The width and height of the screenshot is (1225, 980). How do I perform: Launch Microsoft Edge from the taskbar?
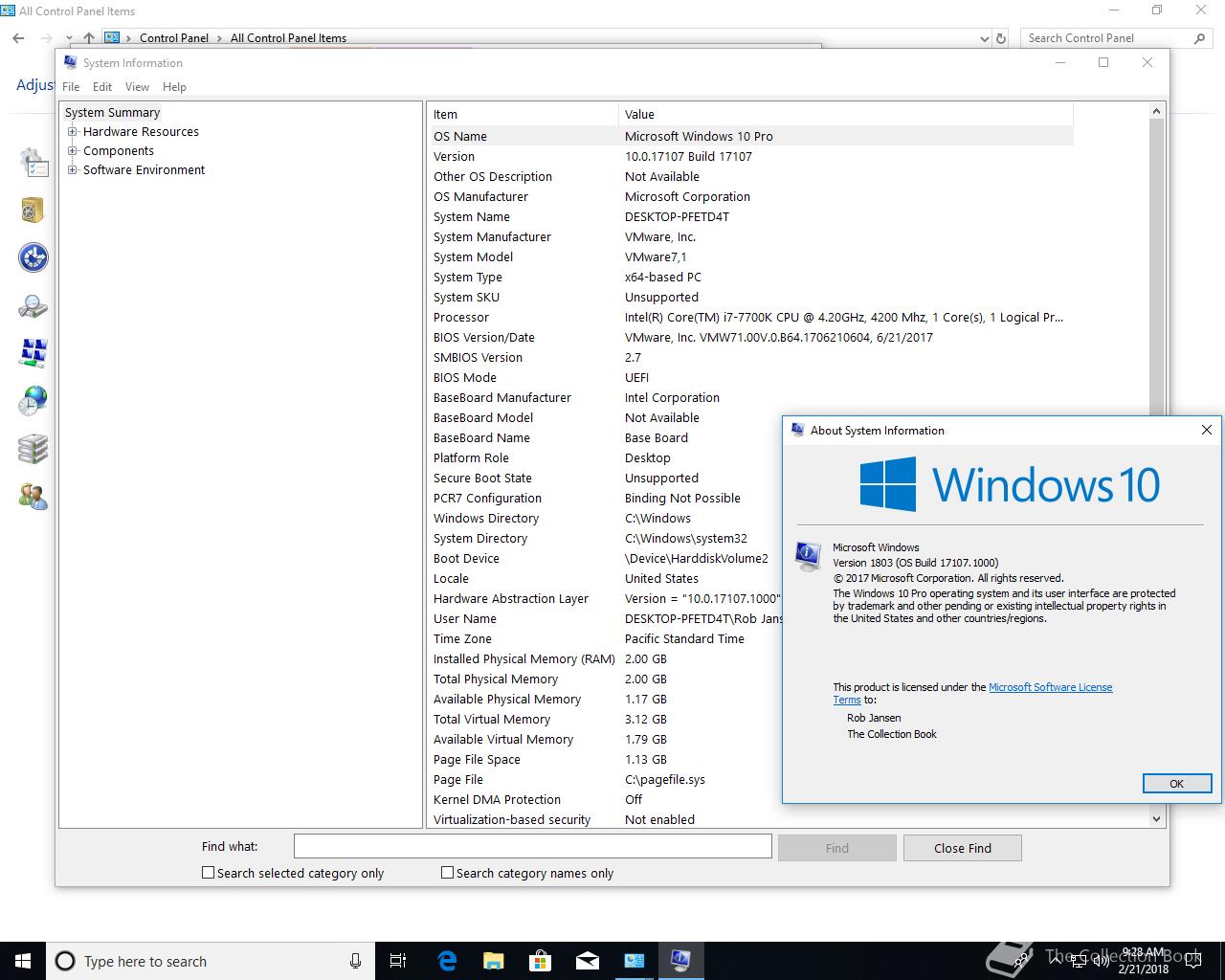coord(447,961)
